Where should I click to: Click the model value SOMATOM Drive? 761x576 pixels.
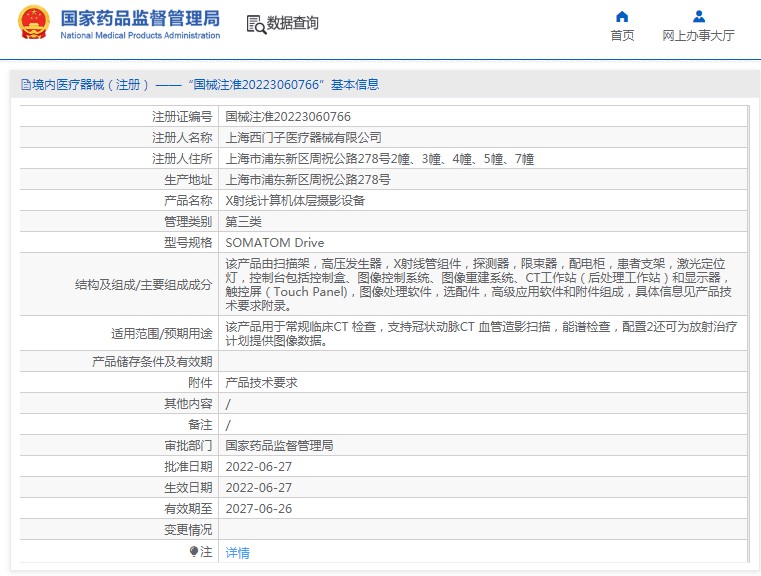click(275, 243)
